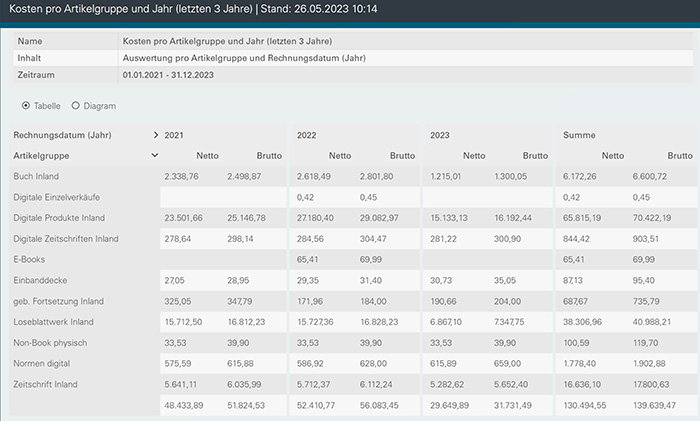Expand the Rechnungsdatum (Jahr) chevron
700x421 pixels.
point(155,134)
